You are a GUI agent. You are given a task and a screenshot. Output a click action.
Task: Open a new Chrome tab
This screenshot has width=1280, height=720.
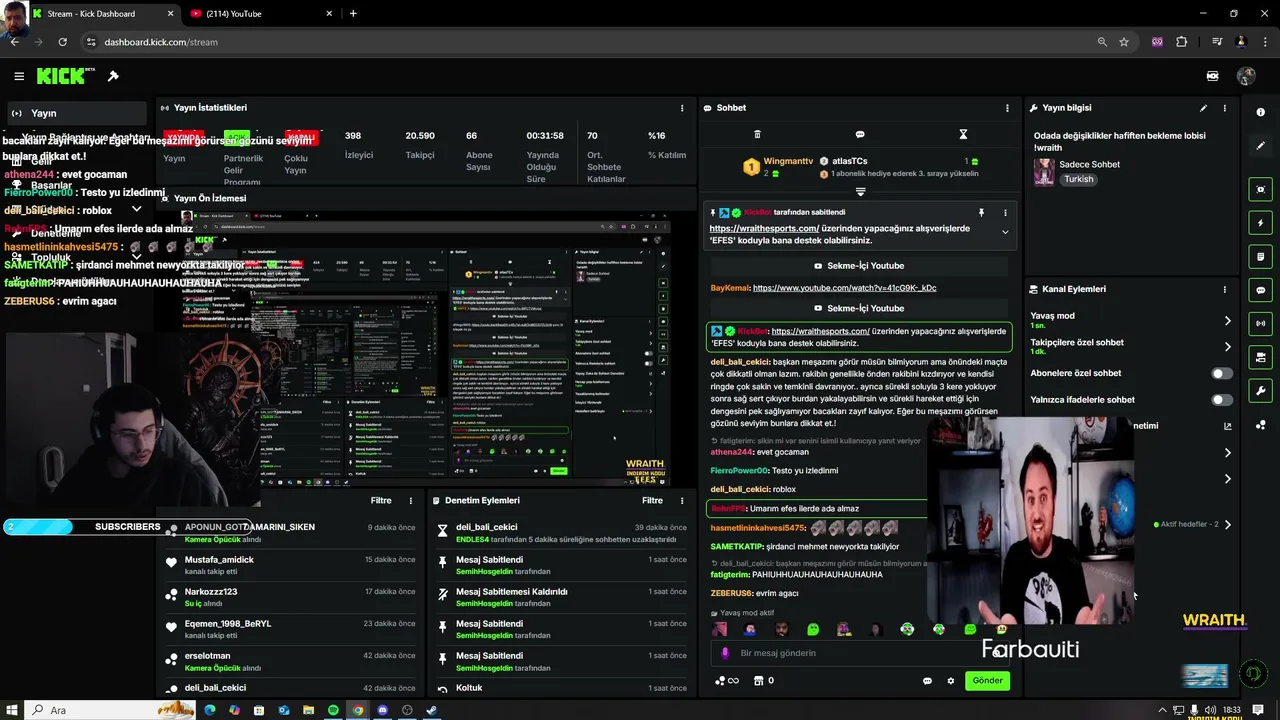(x=353, y=13)
